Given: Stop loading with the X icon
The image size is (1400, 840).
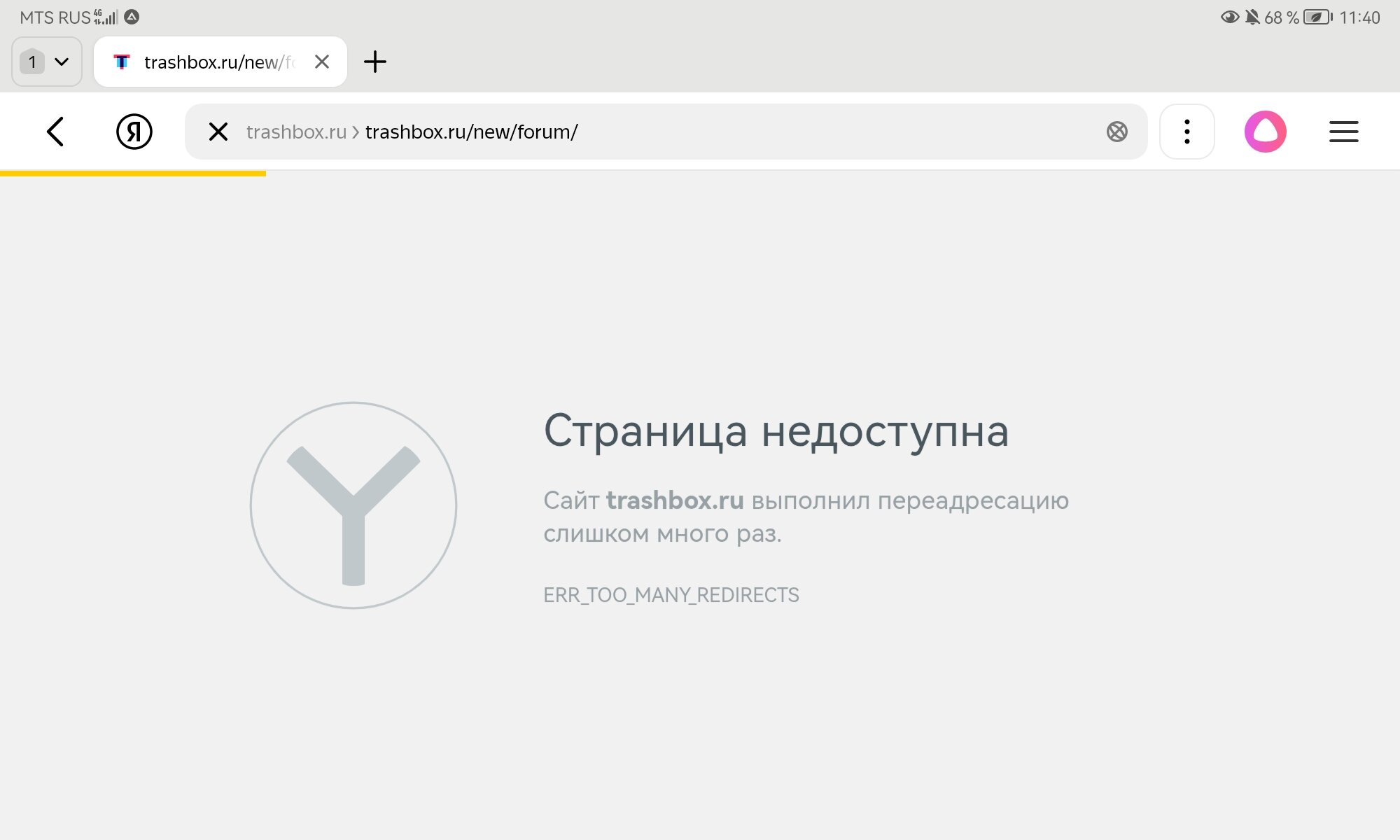Looking at the screenshot, I should point(218,132).
